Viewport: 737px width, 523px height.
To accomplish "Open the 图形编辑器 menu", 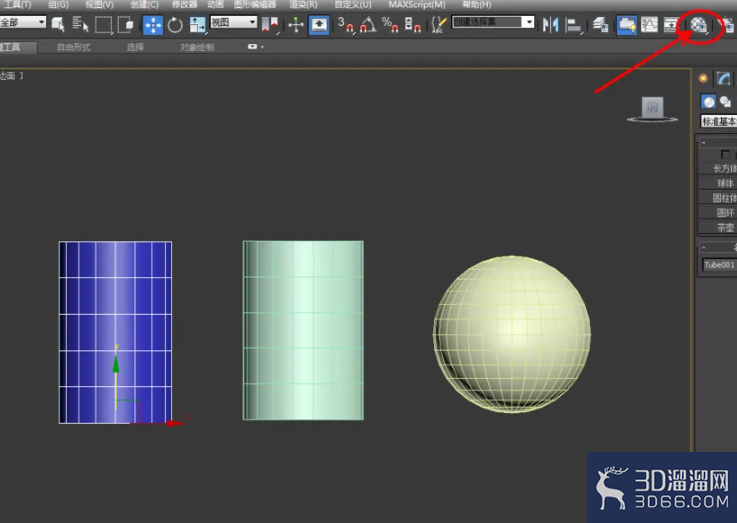I will tap(255, 5).
